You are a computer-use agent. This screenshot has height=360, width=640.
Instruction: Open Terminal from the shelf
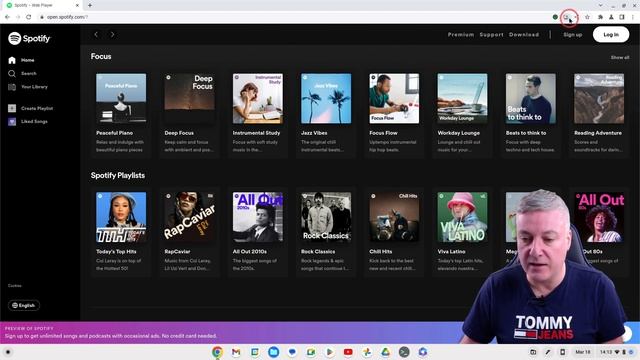(404, 352)
